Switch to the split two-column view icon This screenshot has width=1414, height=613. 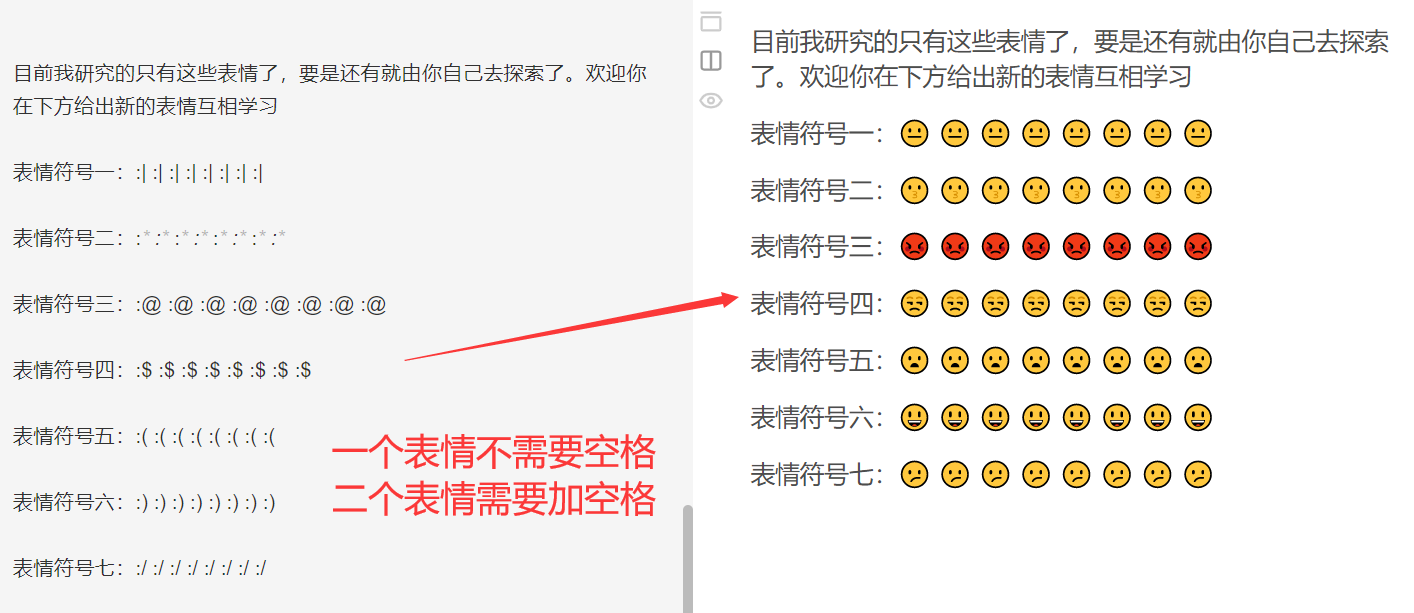point(710,61)
